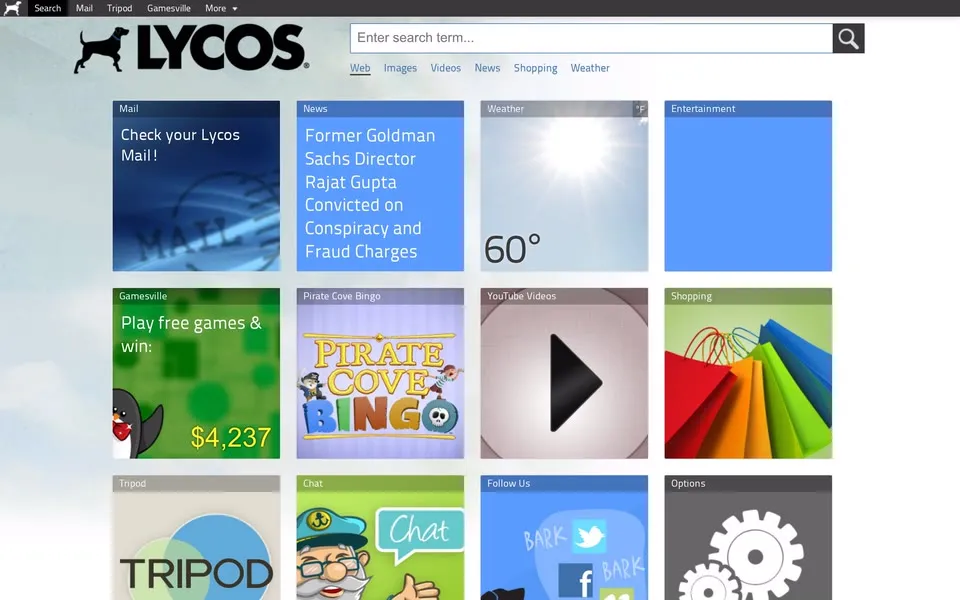Open the Twitter icon in Follow Us tile
Screen dimensions: 960x600
[589, 536]
